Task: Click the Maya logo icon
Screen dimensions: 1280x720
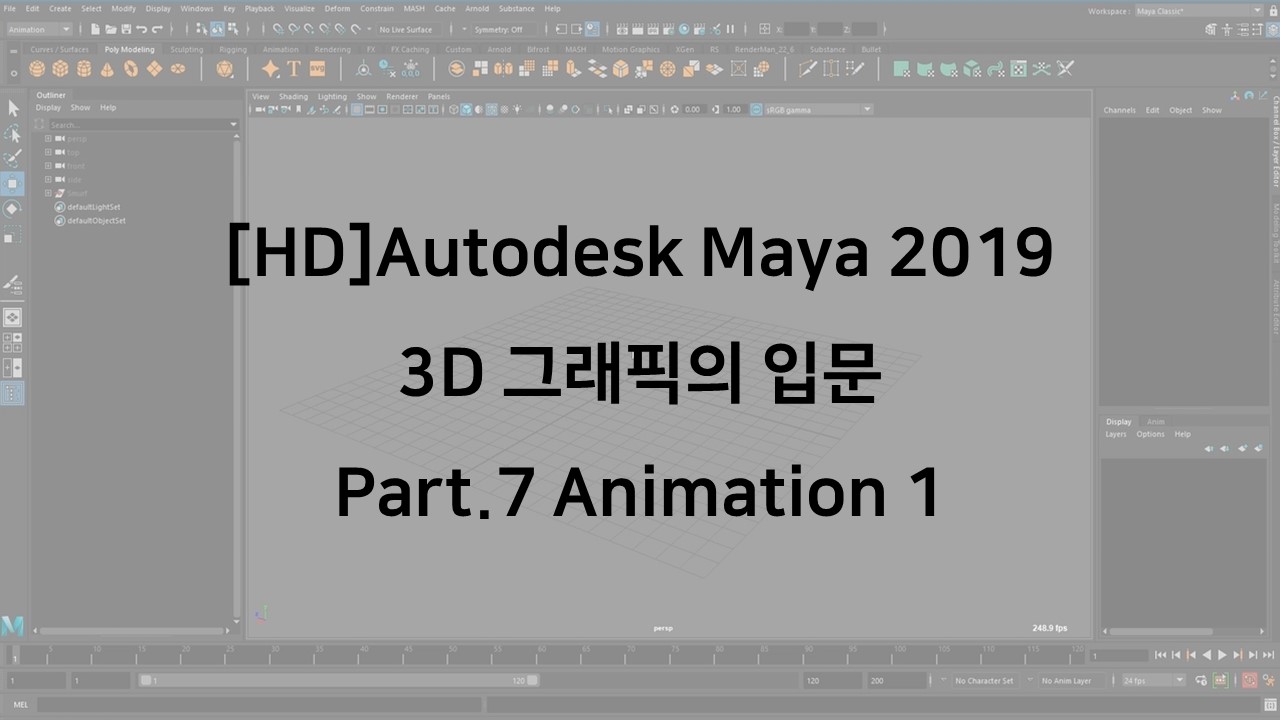Action: coord(12,626)
